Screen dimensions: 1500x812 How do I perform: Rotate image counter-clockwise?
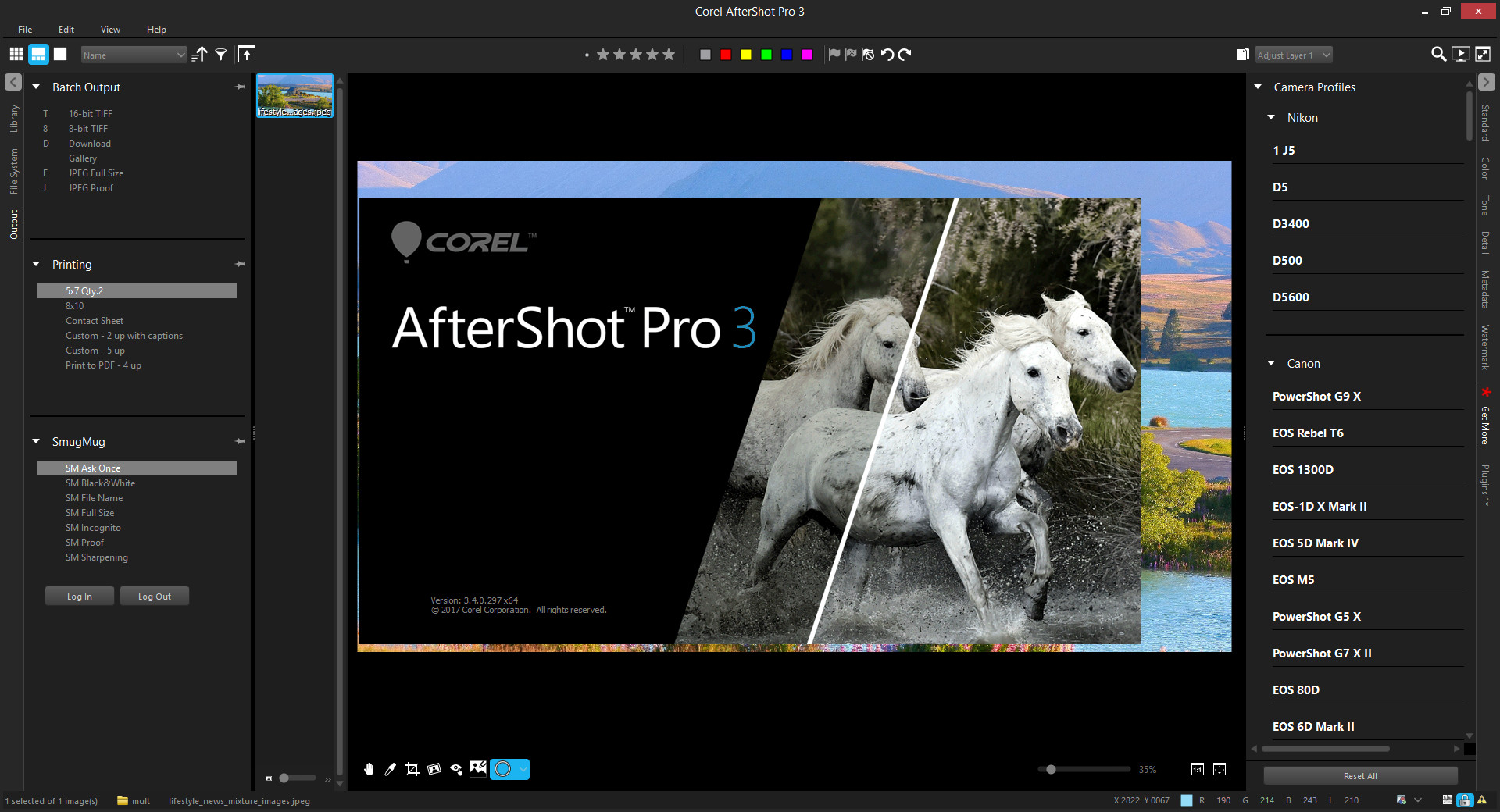click(x=887, y=55)
